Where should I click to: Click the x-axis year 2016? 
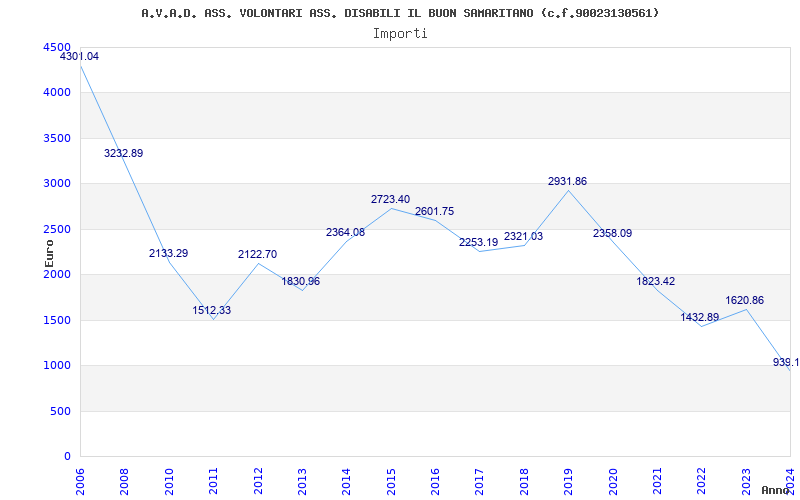(x=435, y=481)
